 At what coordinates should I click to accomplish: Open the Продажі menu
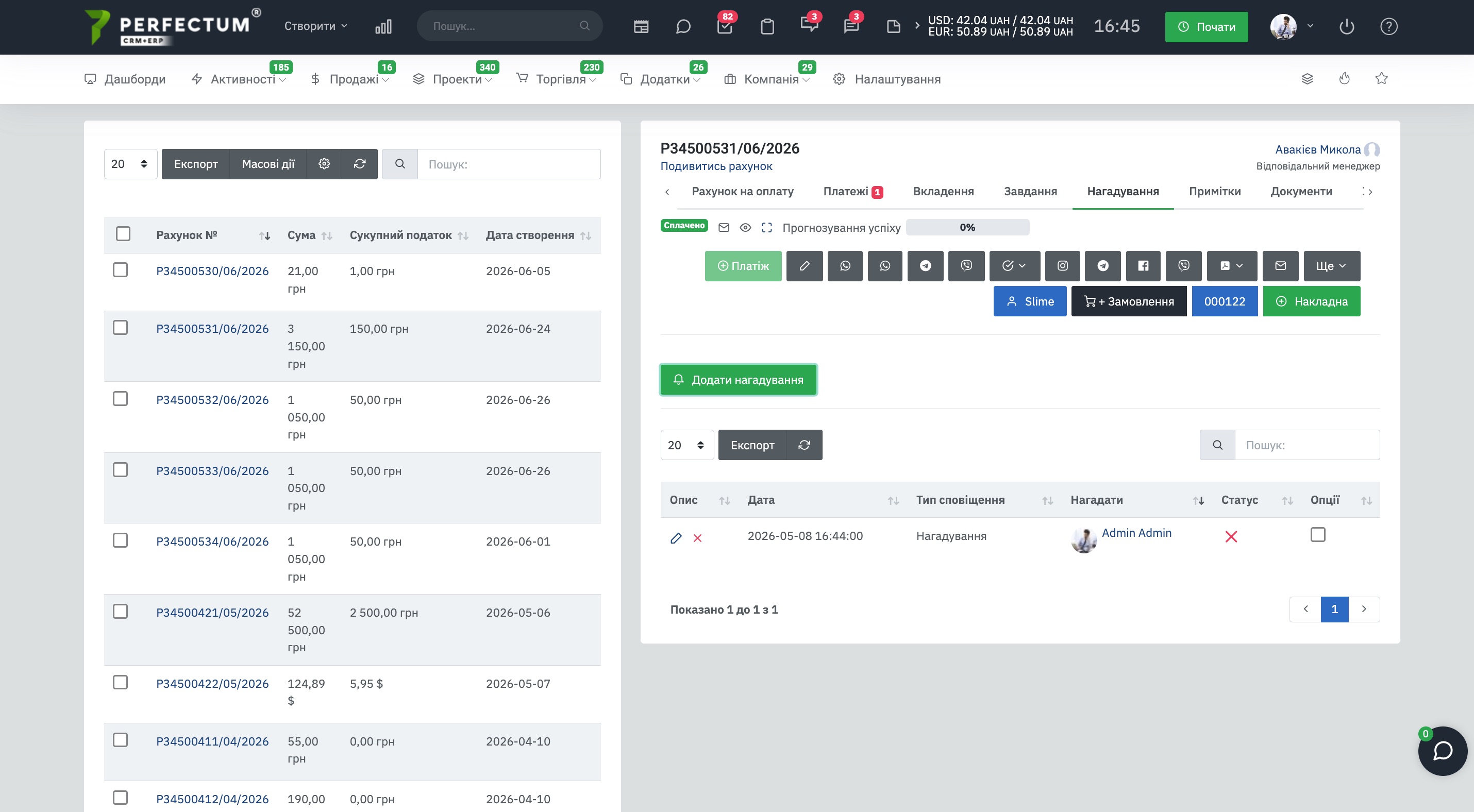click(349, 79)
